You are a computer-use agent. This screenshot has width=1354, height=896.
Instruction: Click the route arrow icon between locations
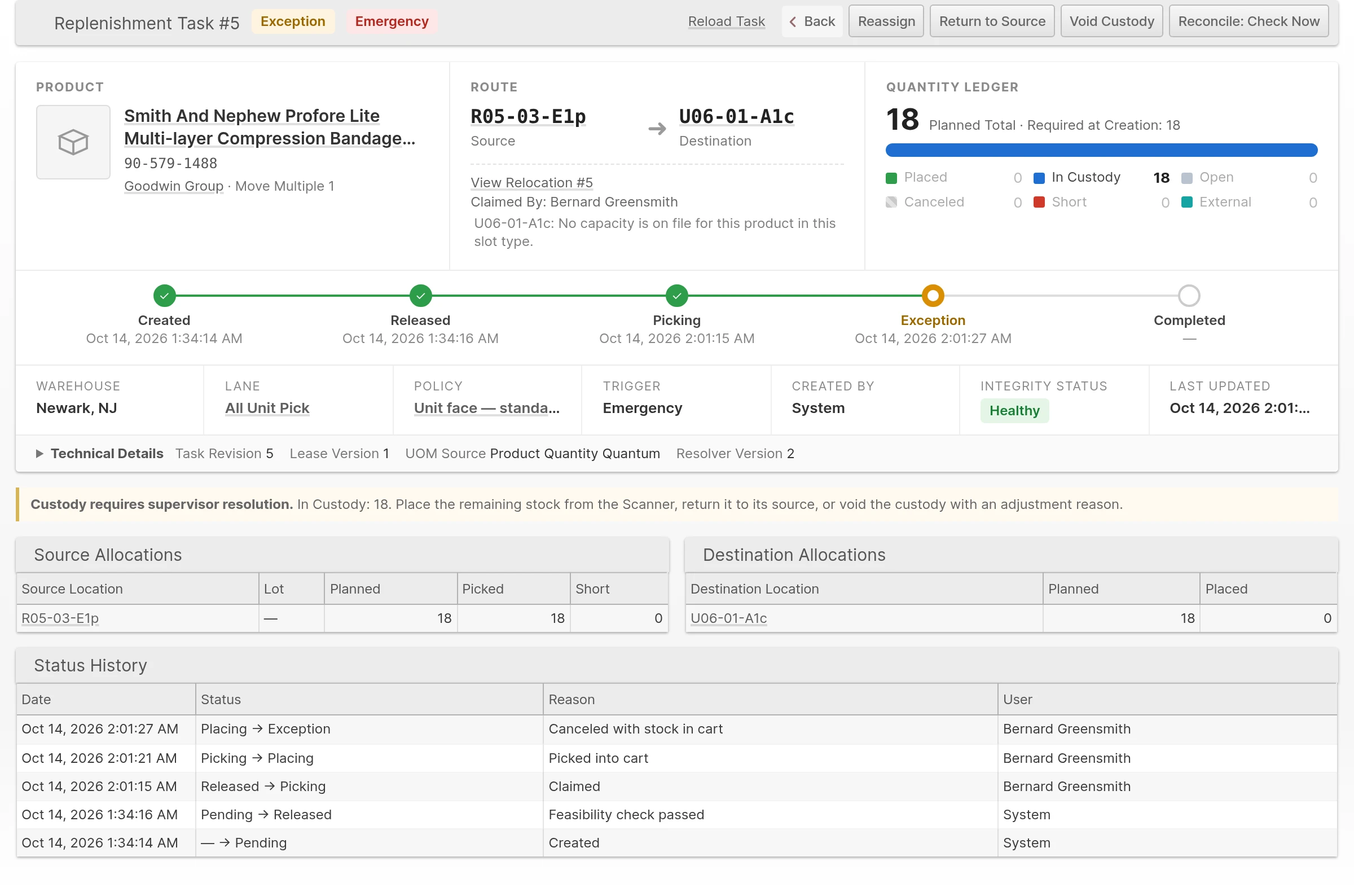click(x=657, y=129)
